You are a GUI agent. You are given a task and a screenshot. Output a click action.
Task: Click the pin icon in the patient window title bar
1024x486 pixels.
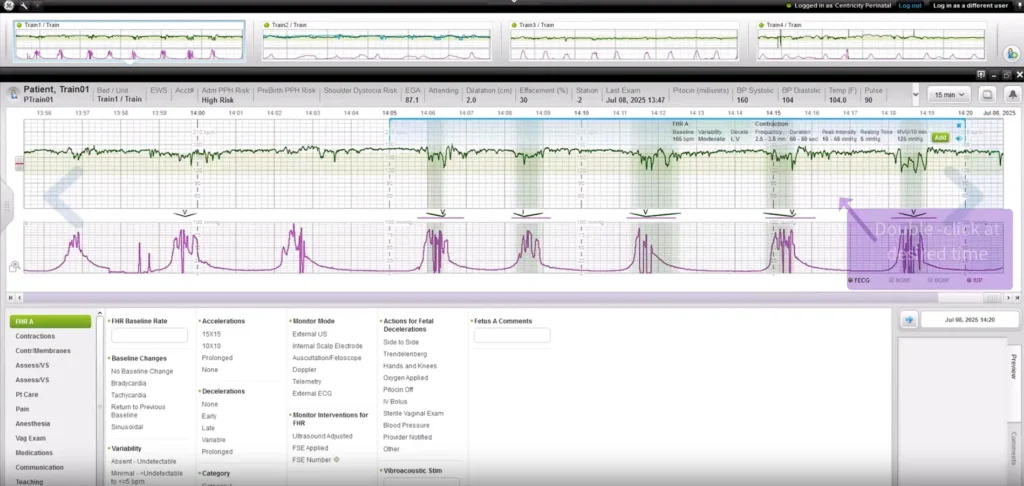click(981, 75)
